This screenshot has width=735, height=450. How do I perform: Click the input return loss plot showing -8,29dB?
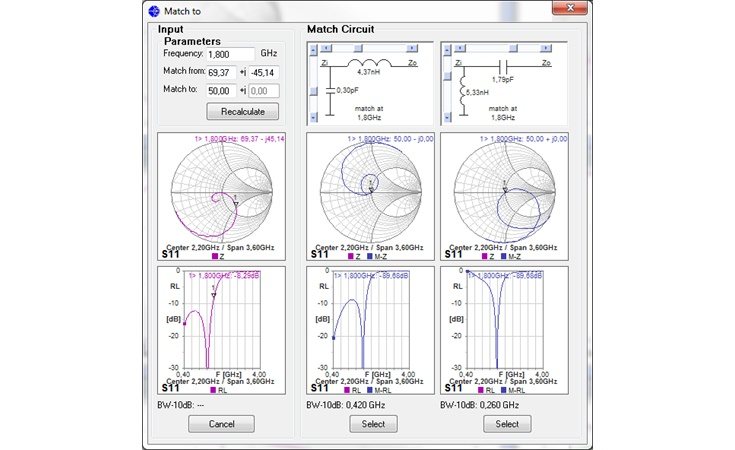click(221, 330)
